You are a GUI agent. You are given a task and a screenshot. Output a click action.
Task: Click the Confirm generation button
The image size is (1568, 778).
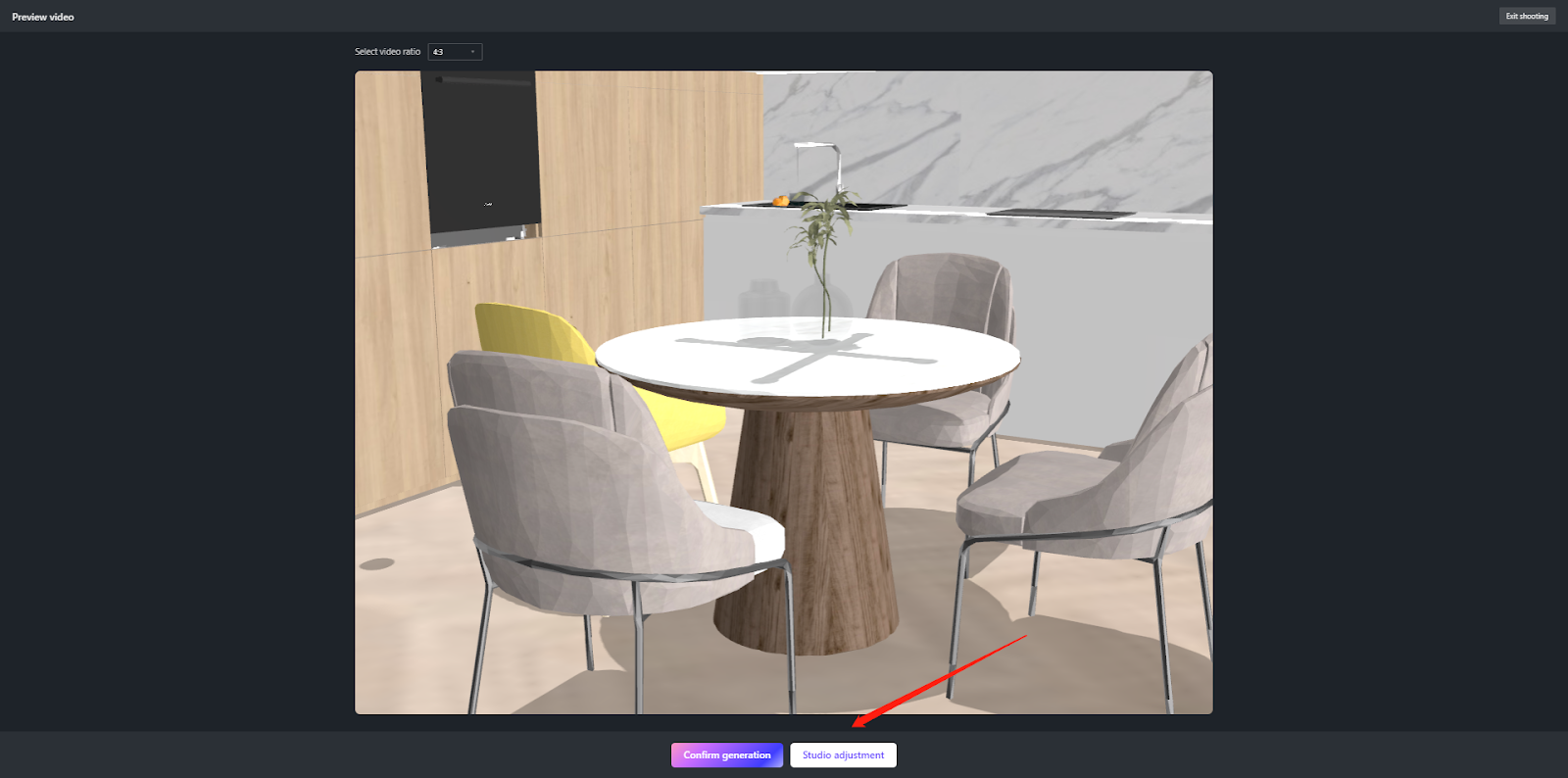tap(727, 755)
